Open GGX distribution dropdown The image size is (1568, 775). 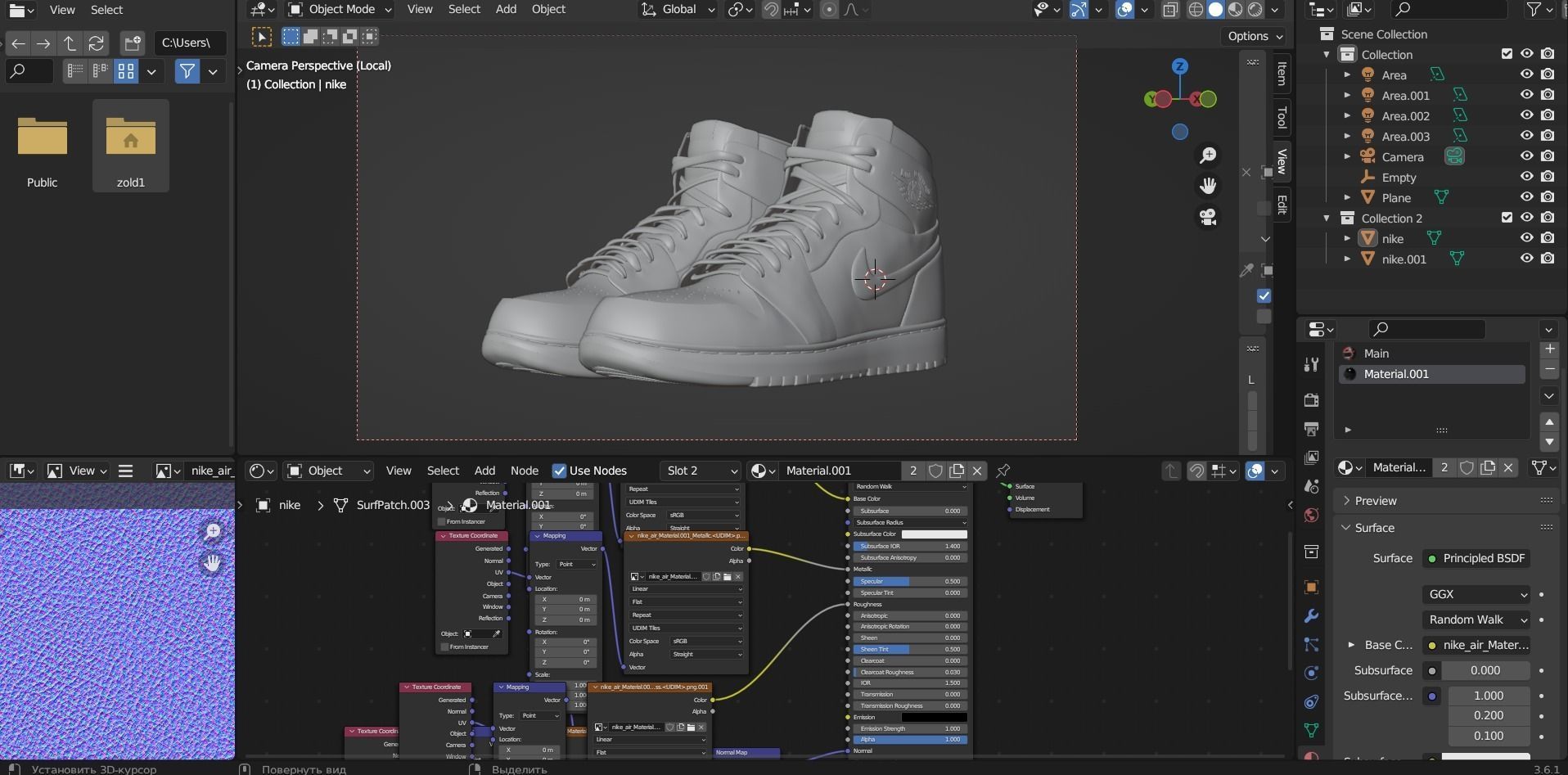tap(1476, 594)
